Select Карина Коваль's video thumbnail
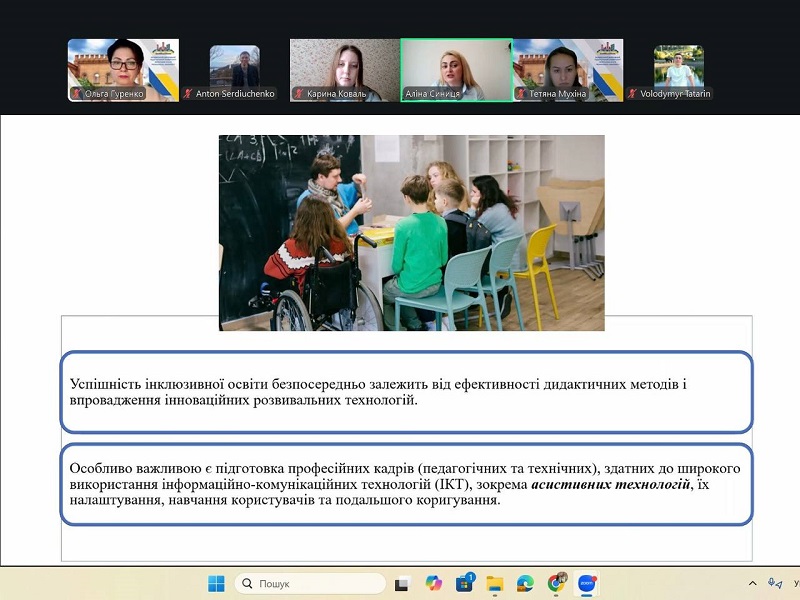Screen dimensions: 800x600 (345, 69)
